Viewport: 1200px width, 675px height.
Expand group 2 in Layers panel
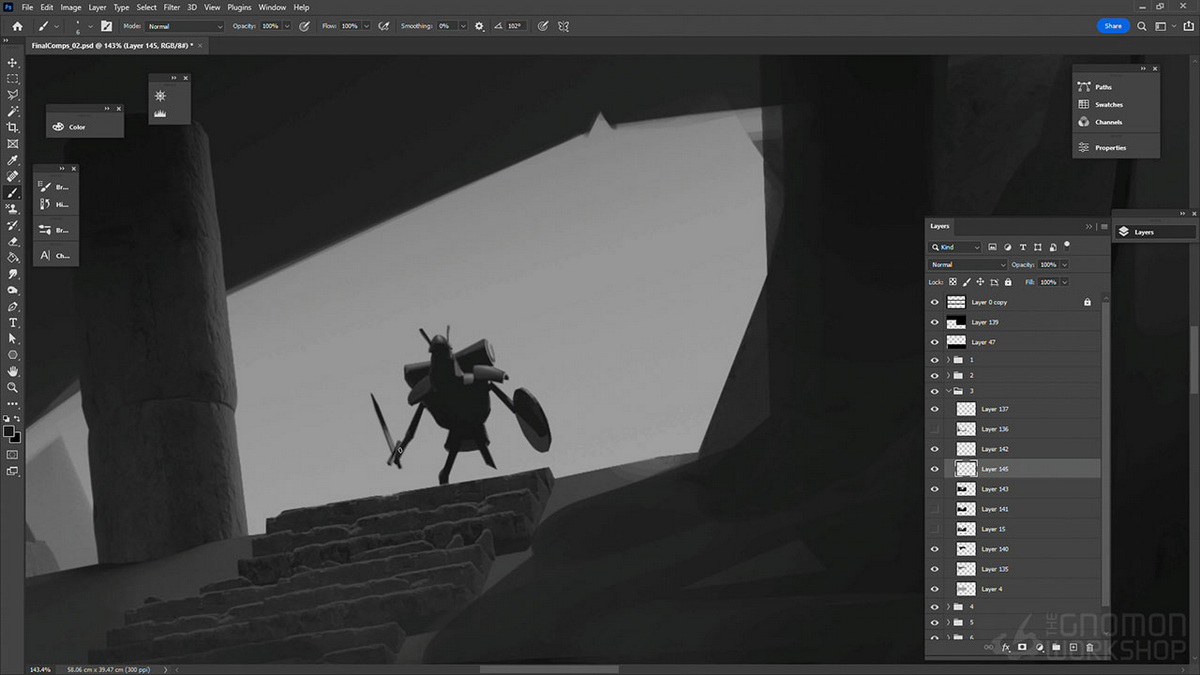pyautogui.click(x=948, y=375)
